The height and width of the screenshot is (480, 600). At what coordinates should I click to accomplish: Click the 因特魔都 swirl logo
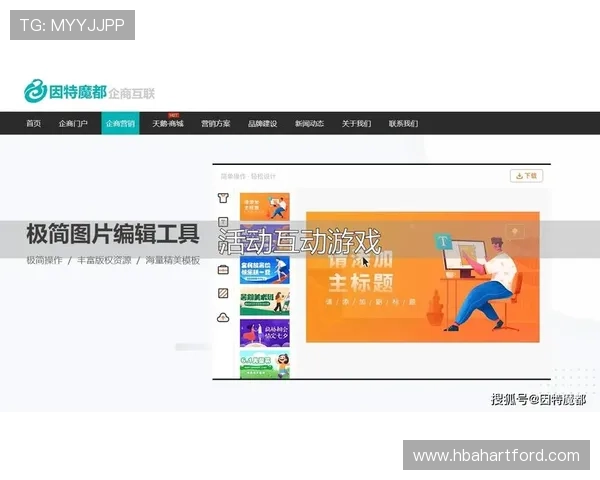(x=35, y=91)
